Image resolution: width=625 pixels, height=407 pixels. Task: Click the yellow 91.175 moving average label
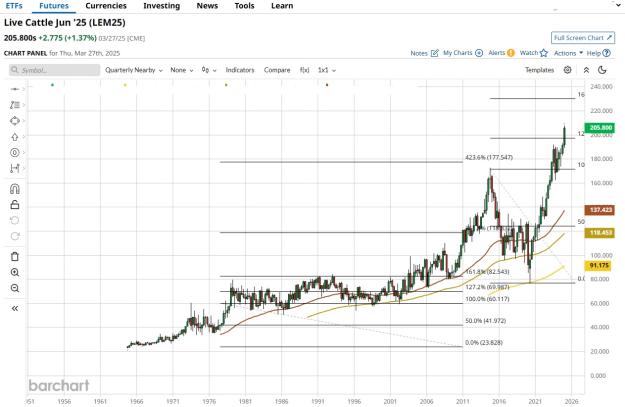600,265
